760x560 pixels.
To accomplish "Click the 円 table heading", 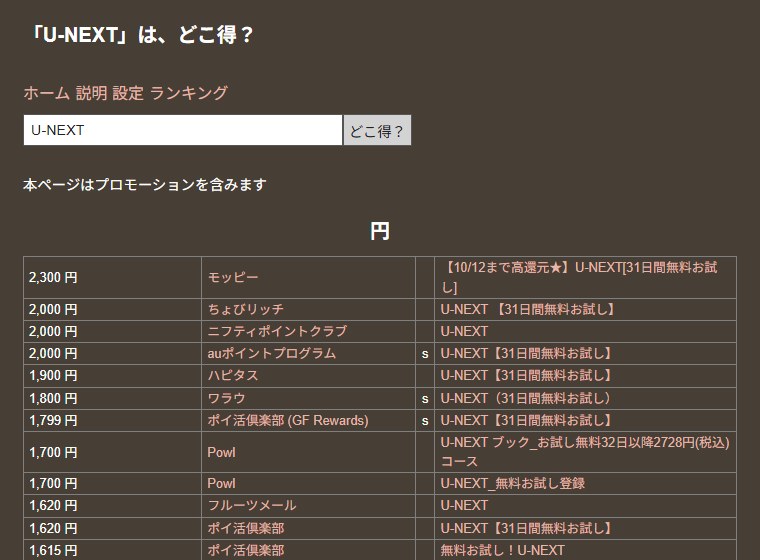I will coord(380,231).
